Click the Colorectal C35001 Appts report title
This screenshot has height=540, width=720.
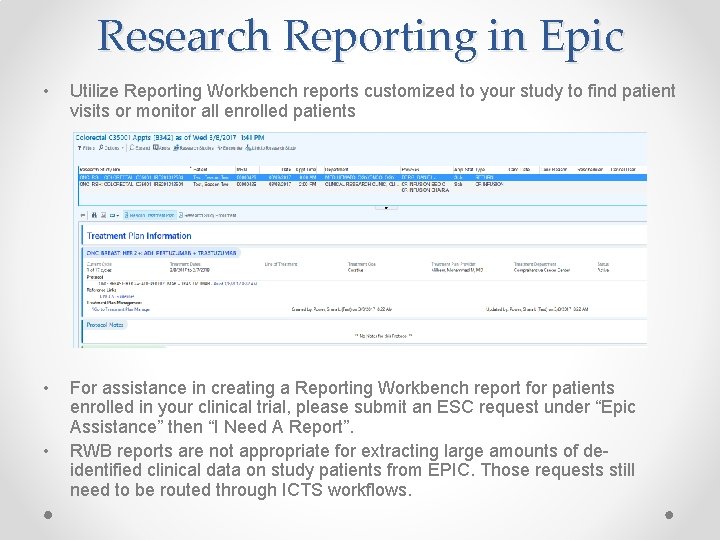point(169,137)
